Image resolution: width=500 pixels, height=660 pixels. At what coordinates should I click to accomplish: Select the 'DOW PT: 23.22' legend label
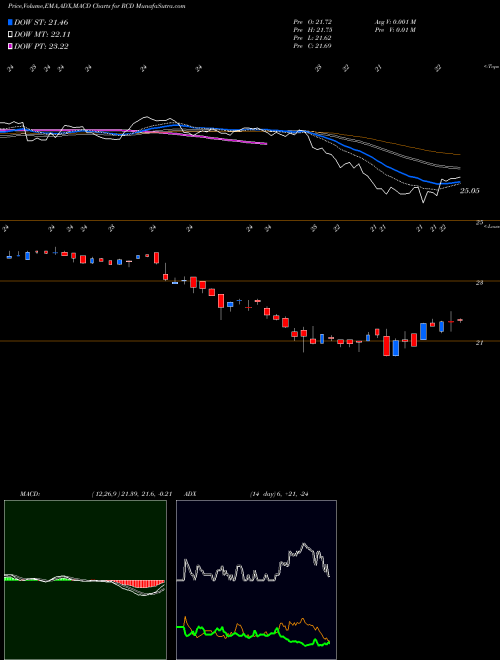pos(41,46)
